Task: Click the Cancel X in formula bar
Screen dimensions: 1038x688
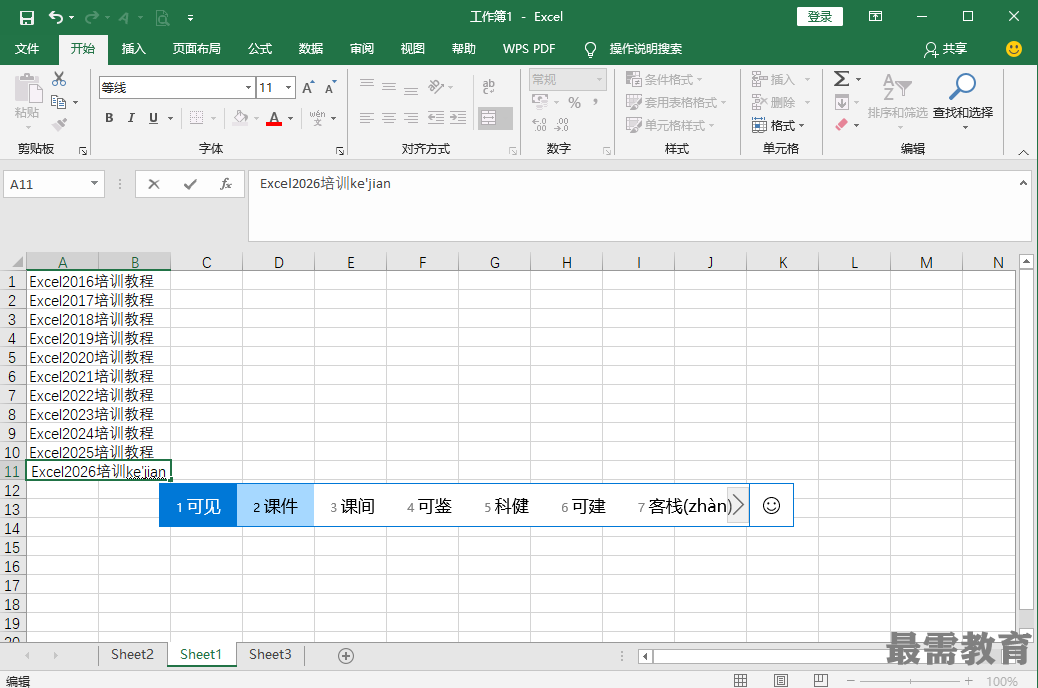Action: pyautogui.click(x=154, y=184)
